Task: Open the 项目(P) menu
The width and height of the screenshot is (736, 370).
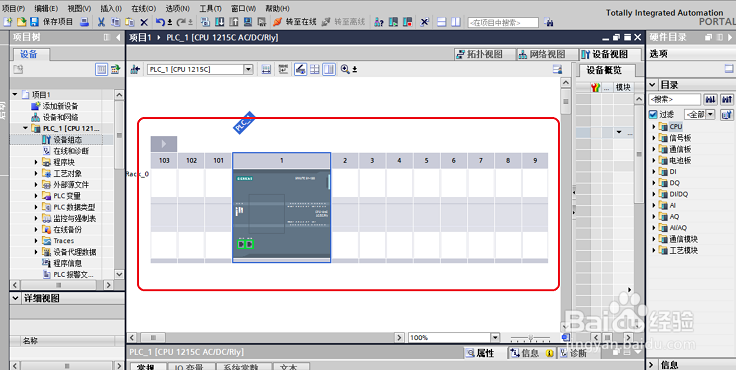Action: (x=13, y=8)
